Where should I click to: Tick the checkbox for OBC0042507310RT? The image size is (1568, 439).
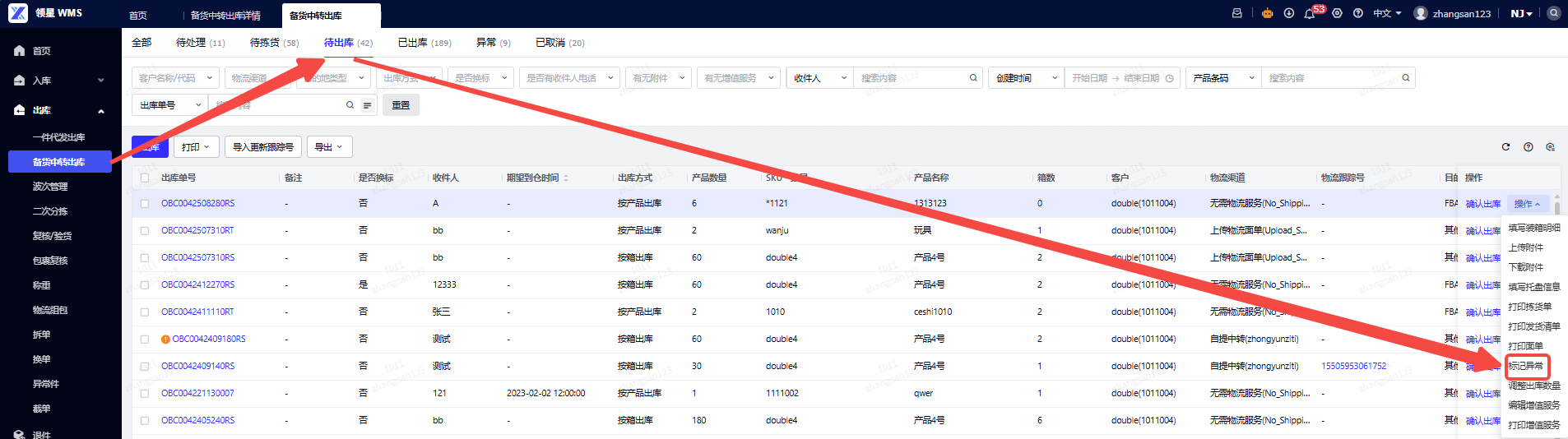tap(145, 231)
